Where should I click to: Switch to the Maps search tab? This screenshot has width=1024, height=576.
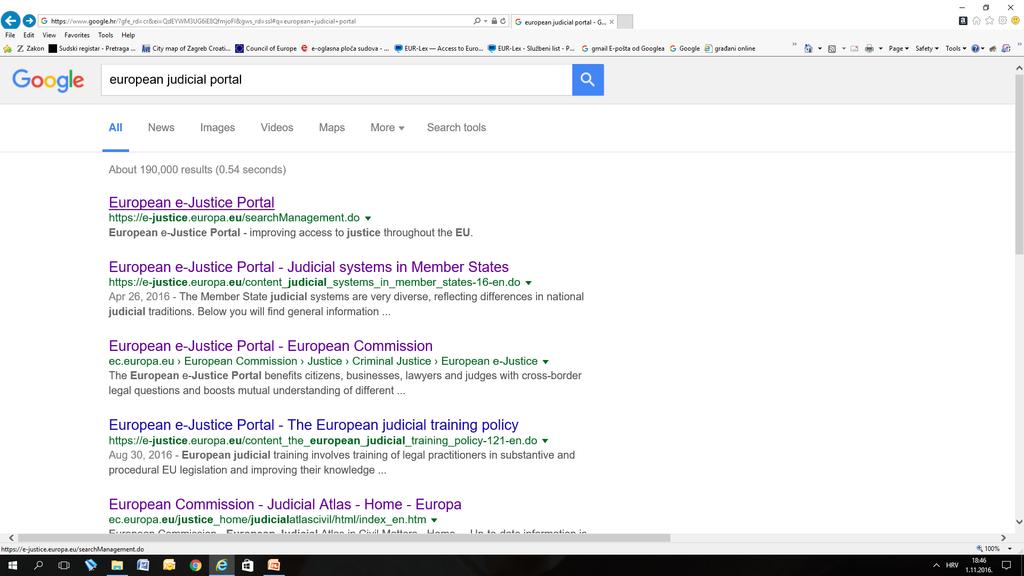(x=332, y=128)
